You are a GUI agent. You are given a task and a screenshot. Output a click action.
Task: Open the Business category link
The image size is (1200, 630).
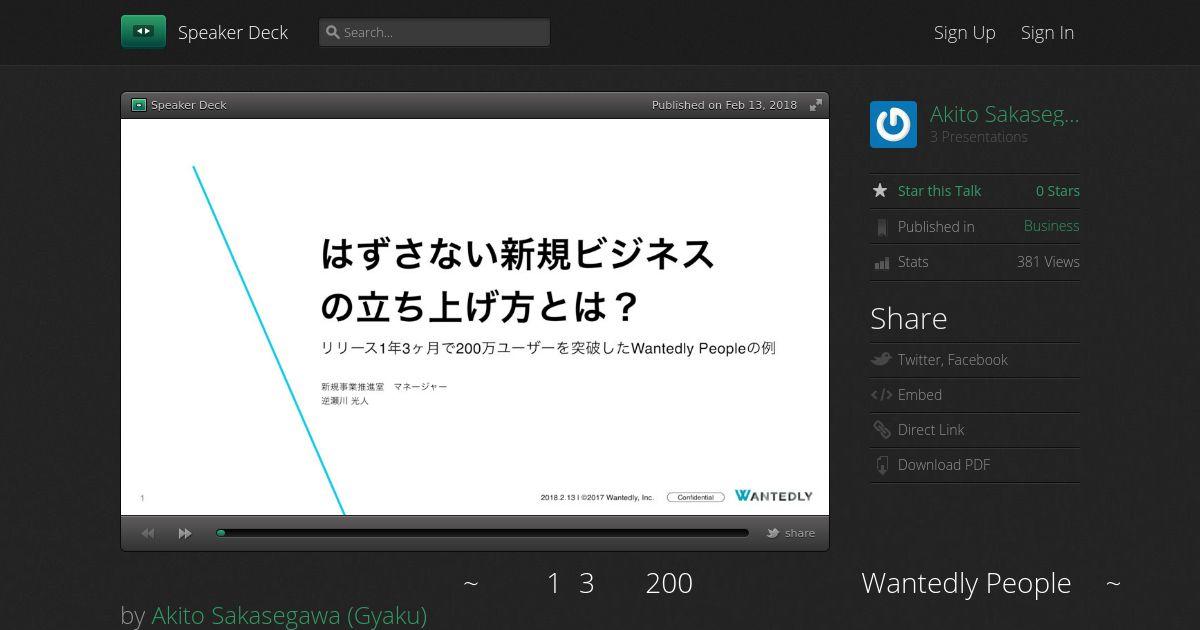coord(1051,226)
